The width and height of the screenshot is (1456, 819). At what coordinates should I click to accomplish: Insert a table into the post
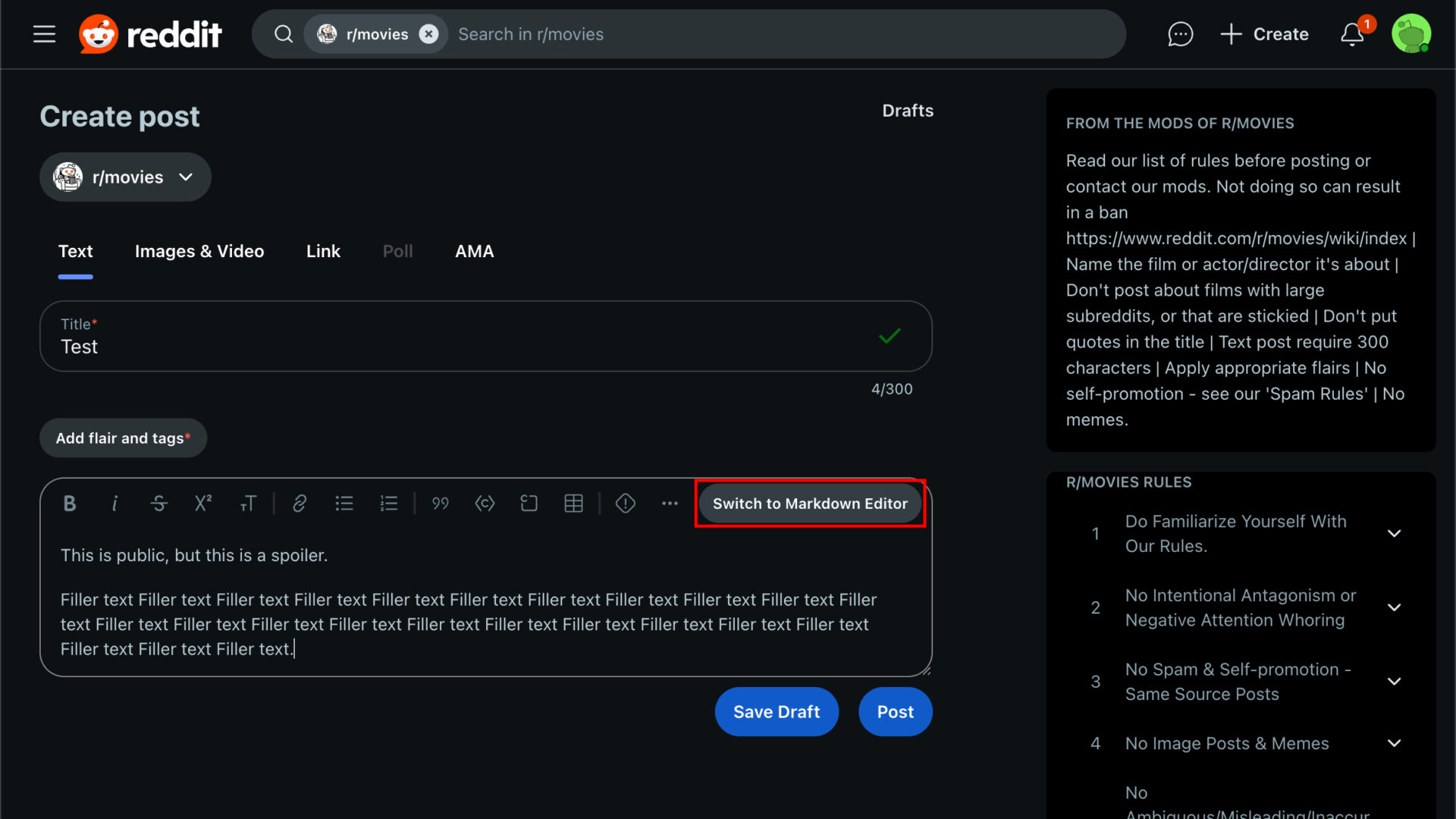(x=573, y=503)
